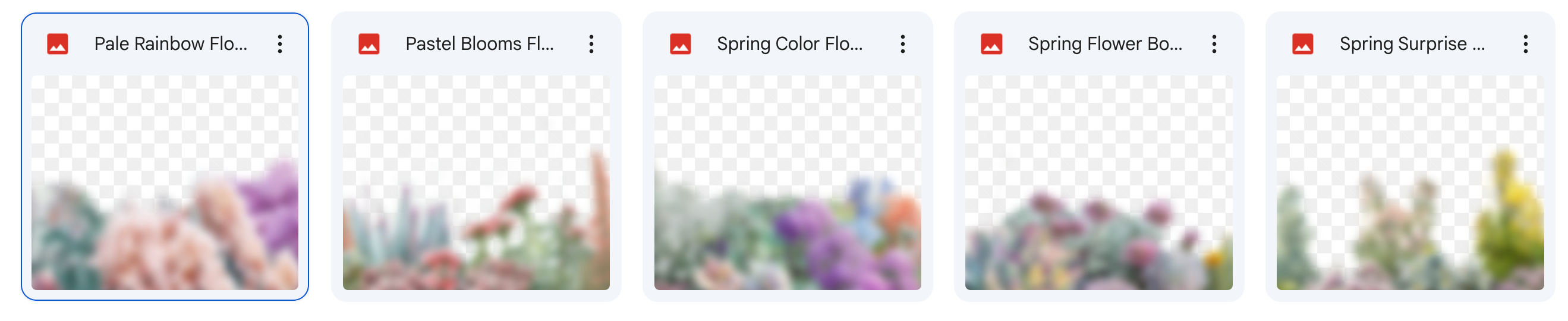Select the Spring Surprise thumbnail preview
The height and width of the screenshot is (321, 1568).
[x=1410, y=182]
